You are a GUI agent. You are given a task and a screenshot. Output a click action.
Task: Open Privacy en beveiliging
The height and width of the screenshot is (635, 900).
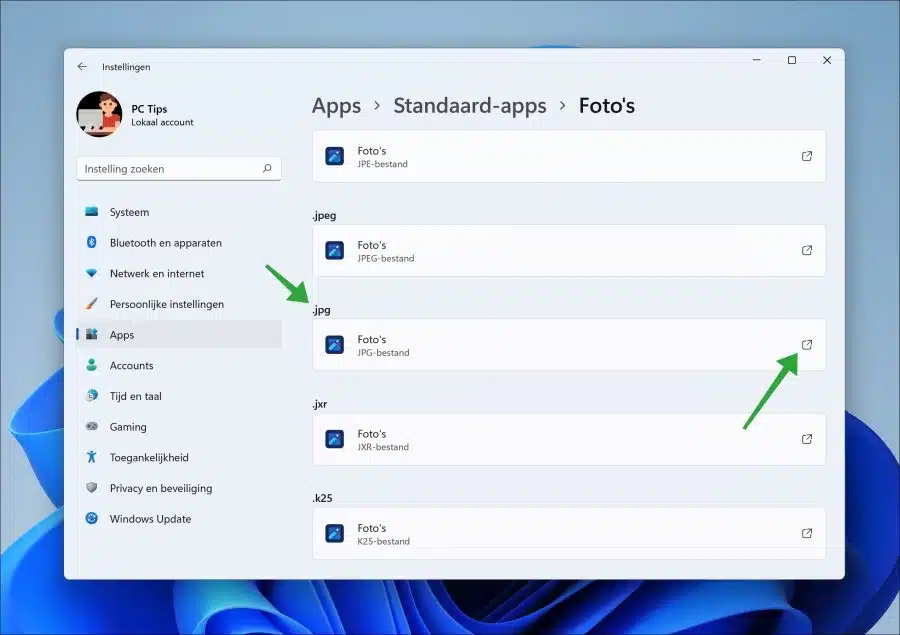tap(179, 488)
